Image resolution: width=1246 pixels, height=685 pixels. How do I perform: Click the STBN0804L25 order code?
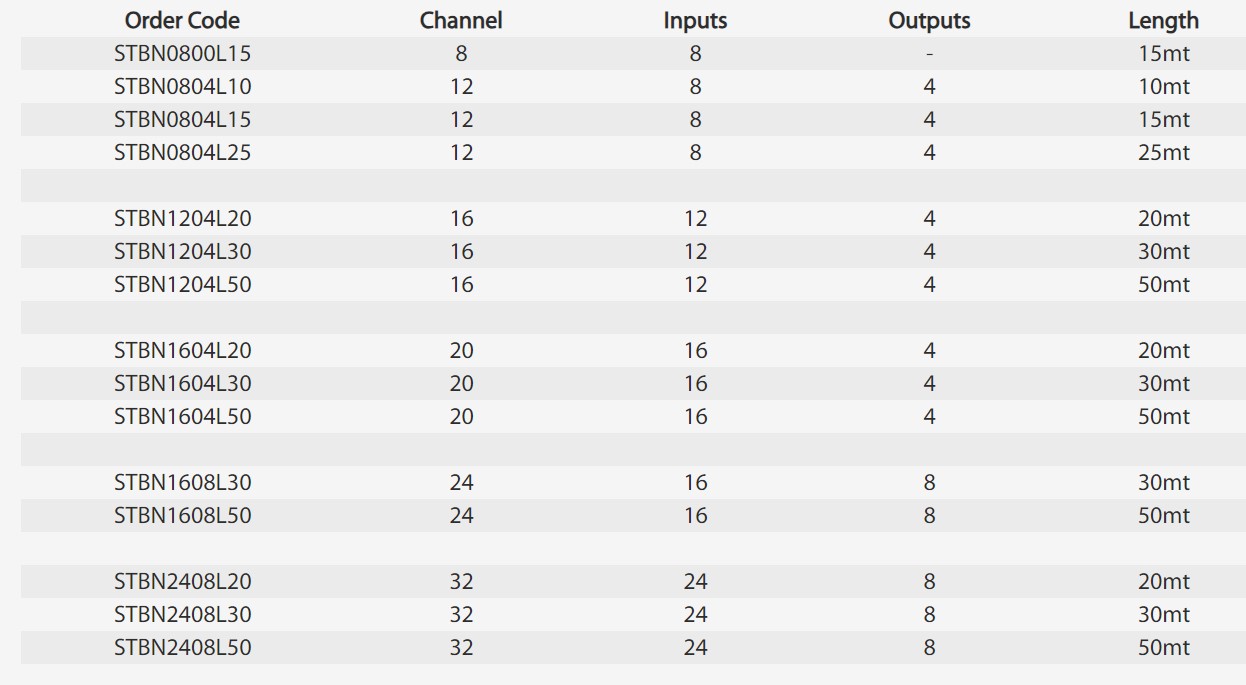[182, 153]
